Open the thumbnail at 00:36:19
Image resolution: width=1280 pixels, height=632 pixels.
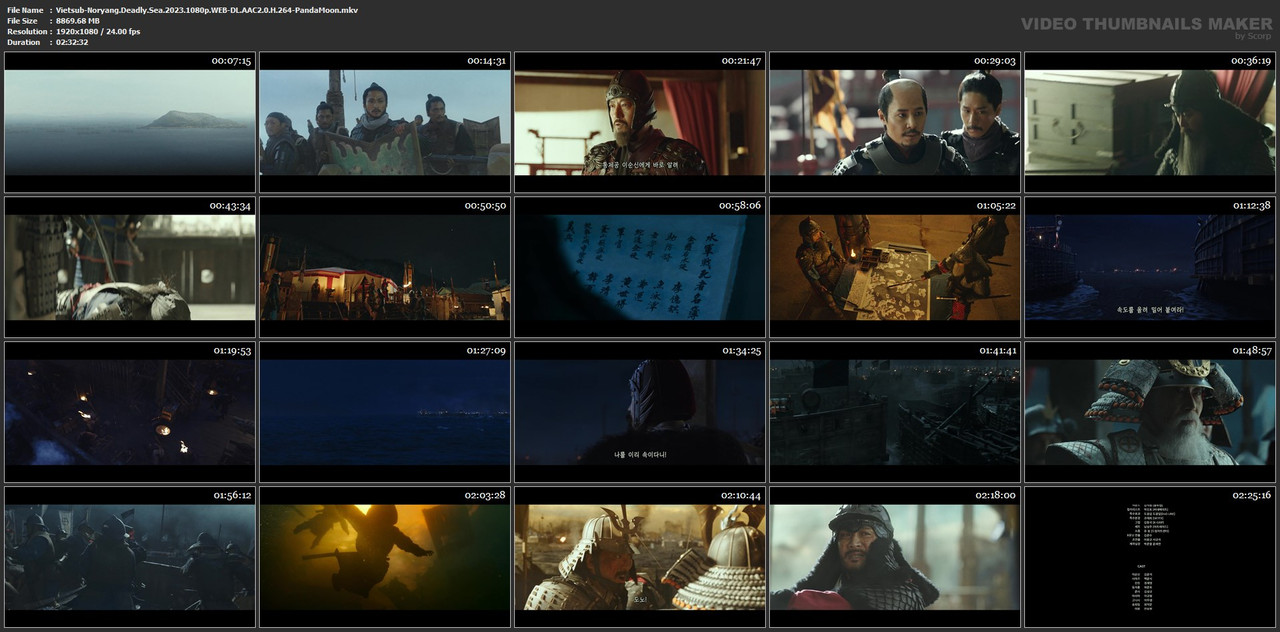[x=1150, y=122]
